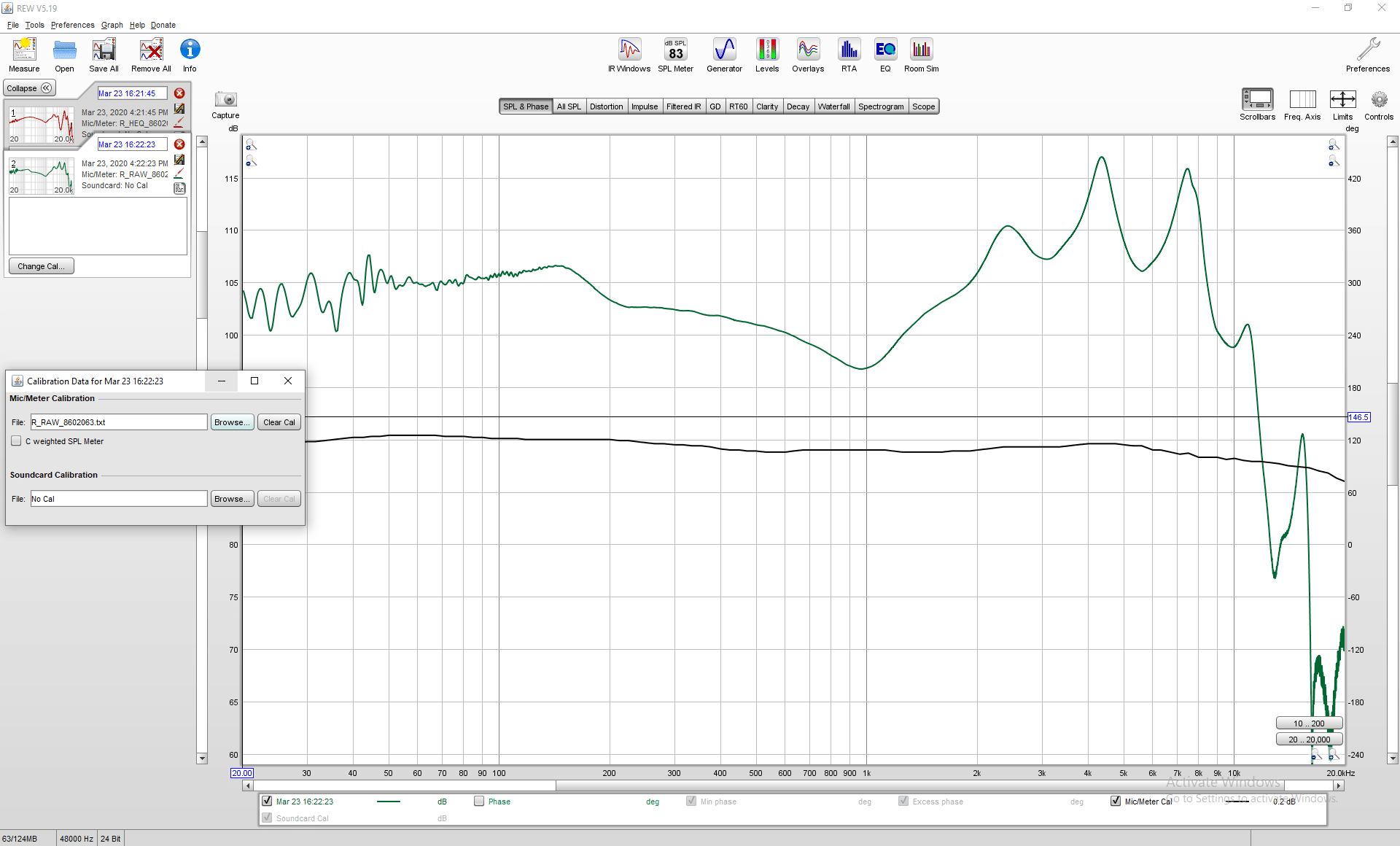Screen dimensions: 1400x846
Task: Browse for a Soundcard calibration file
Action: 233,499
